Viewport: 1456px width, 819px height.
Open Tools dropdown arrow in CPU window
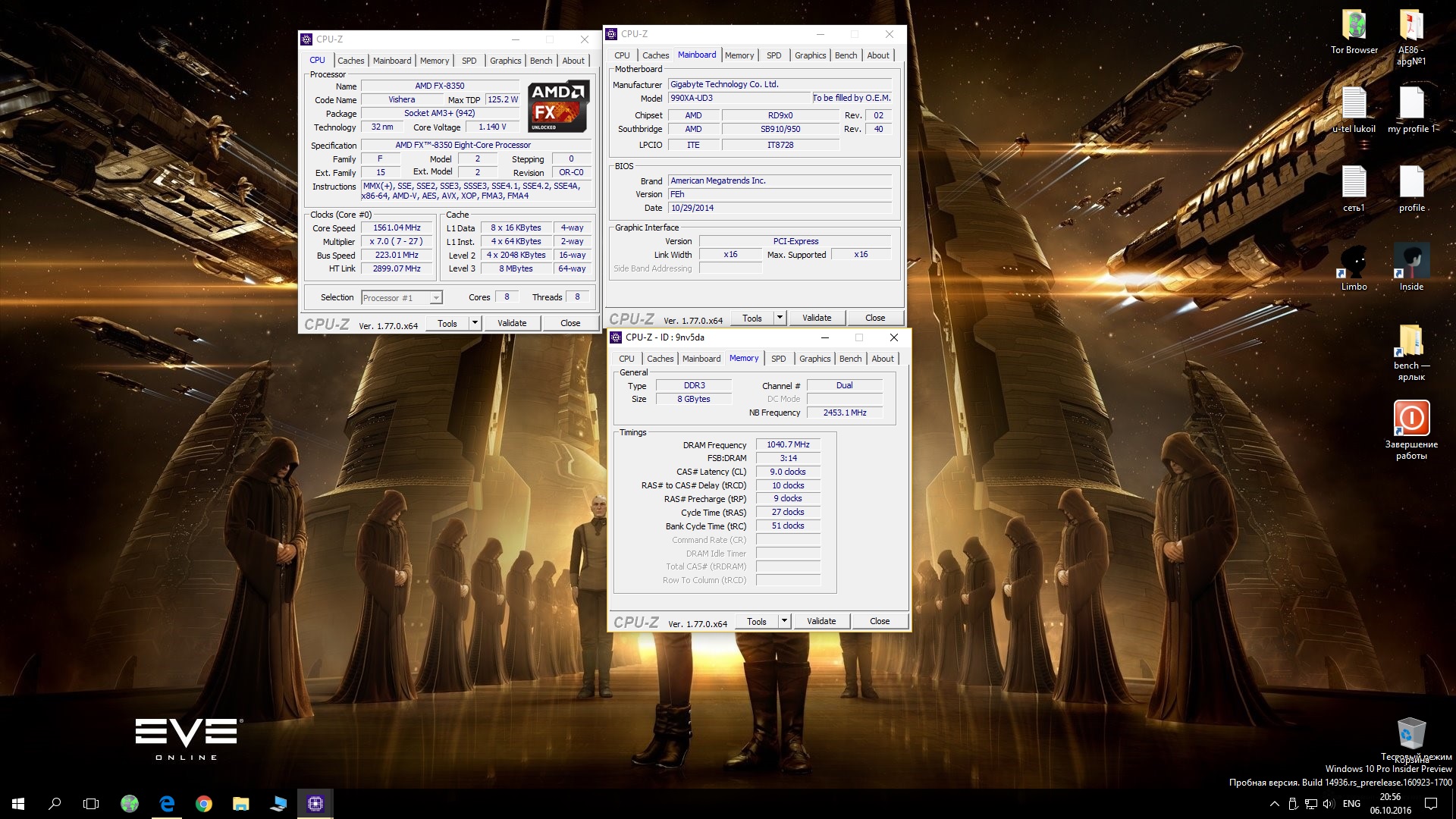coord(475,323)
